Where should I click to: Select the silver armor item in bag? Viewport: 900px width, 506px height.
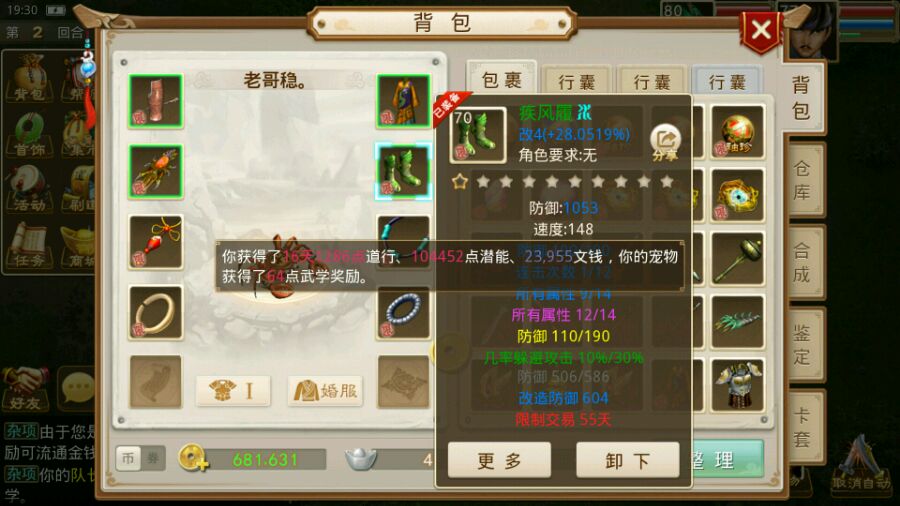[x=738, y=385]
